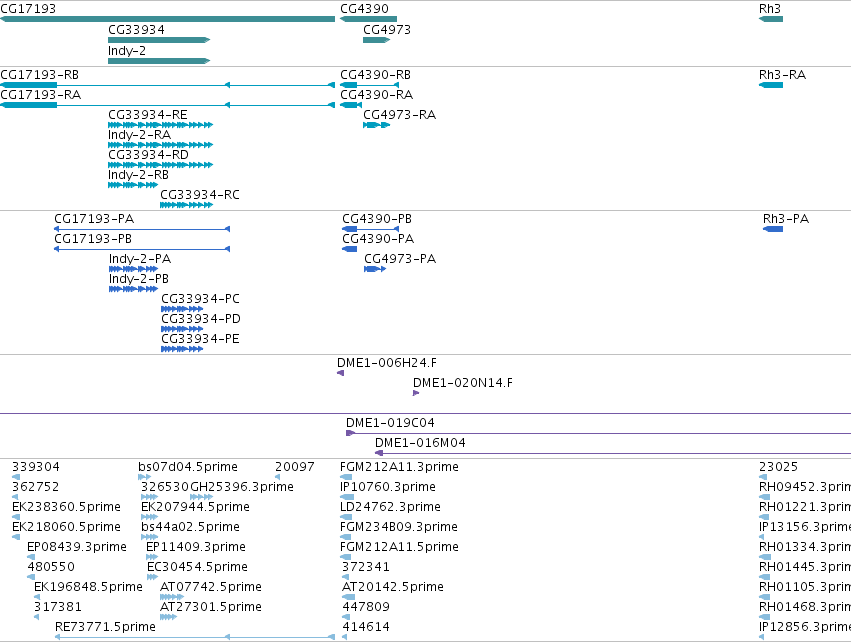
Task: Click protein CG4973-PA label
Action: click(400, 259)
